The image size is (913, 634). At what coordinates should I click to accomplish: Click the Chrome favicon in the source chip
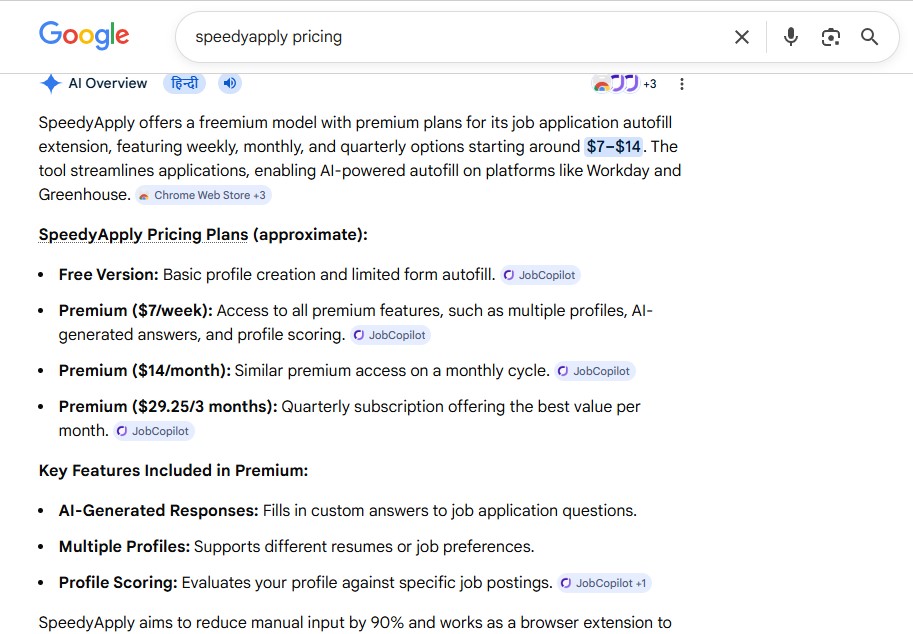[143, 194]
